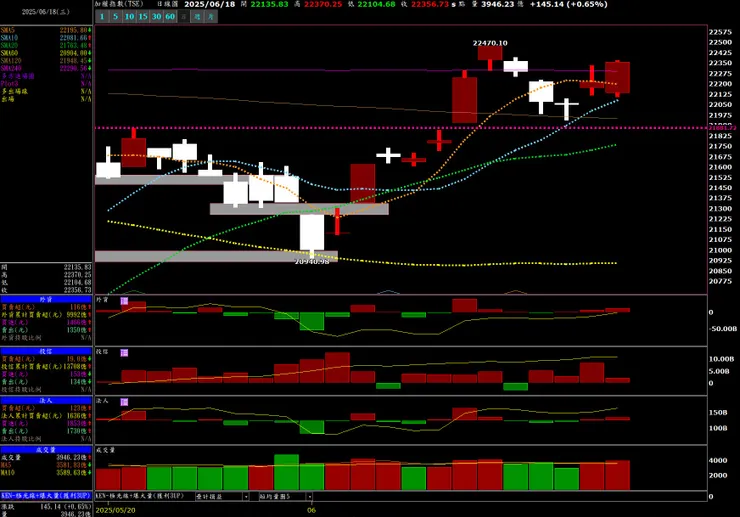Click the 2025/06/18(三) date at top-left
740x517 pixels.
[x=45, y=12]
